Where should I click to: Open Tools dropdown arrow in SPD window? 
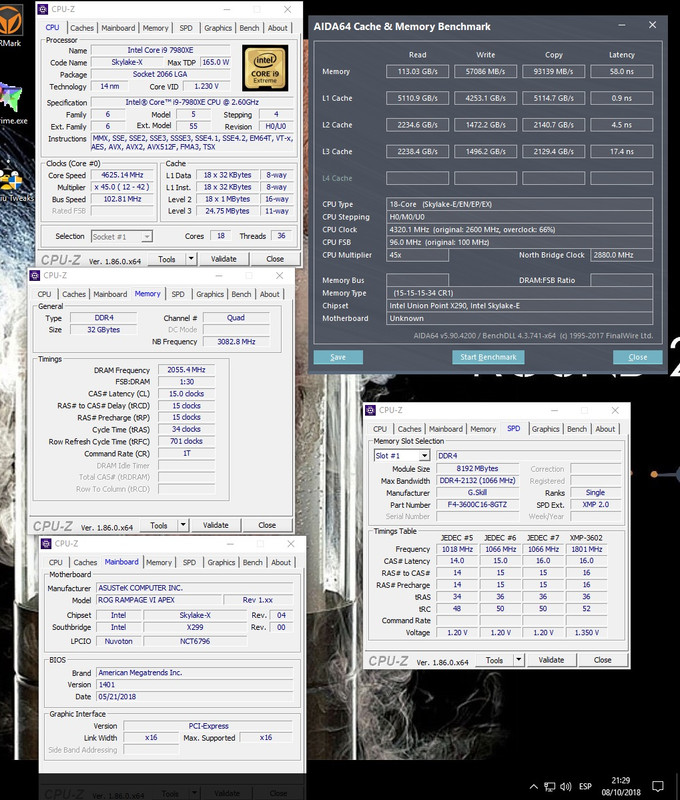[518, 660]
